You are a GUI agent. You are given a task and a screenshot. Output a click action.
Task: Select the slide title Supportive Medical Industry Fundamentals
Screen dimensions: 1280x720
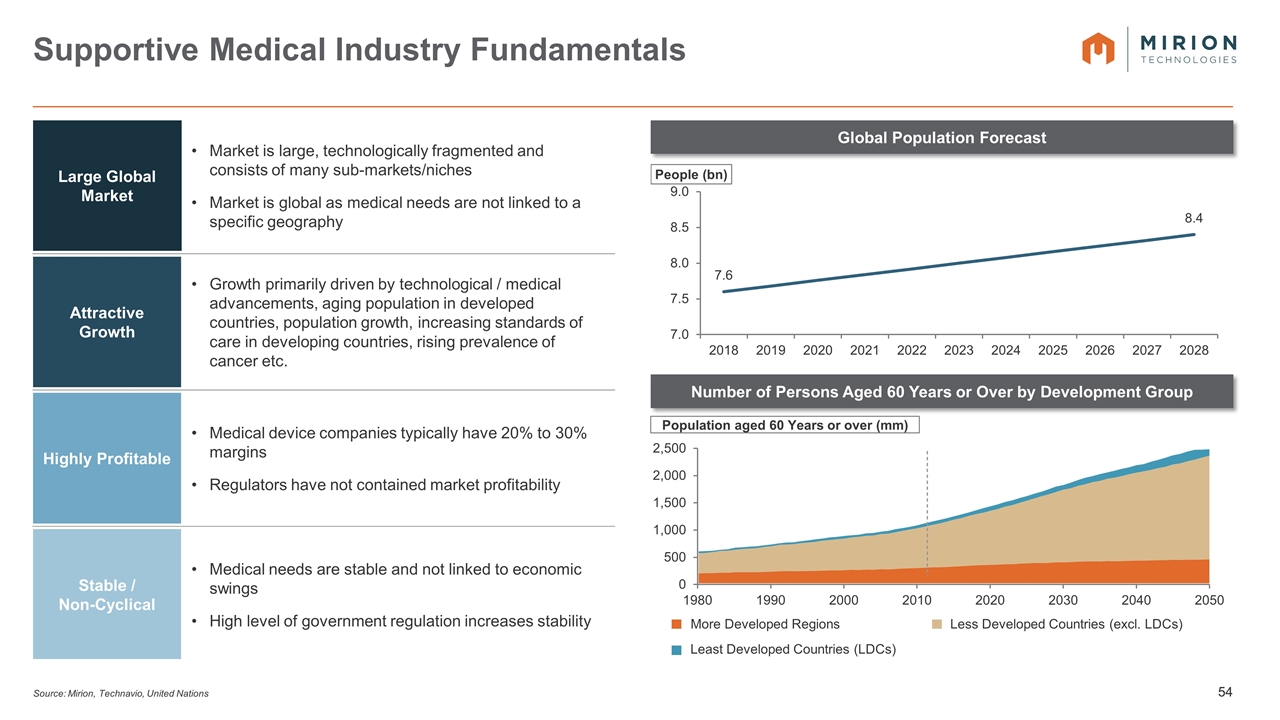coord(359,50)
